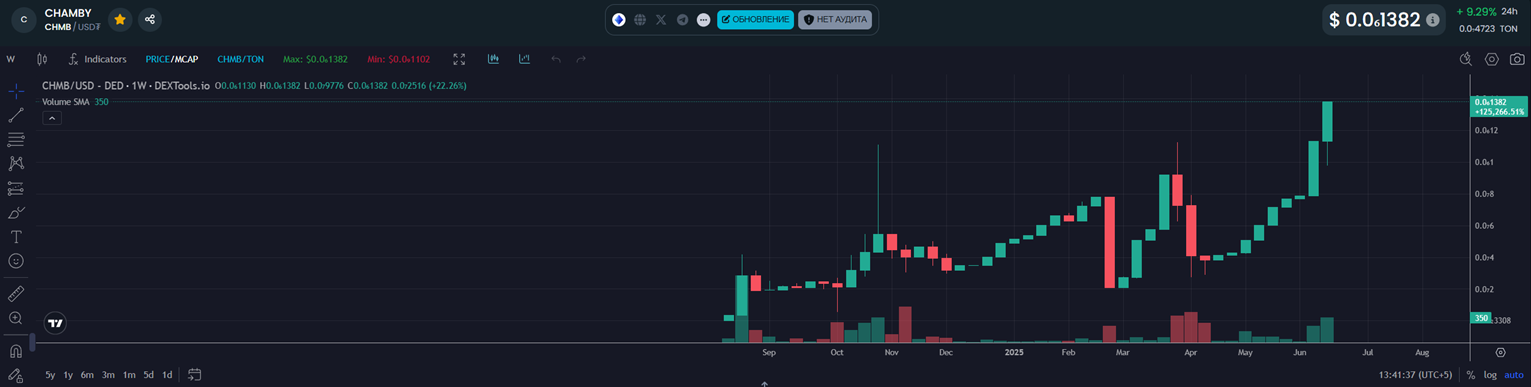Select the 3m time range
Screen dimensions: 1531x387
pos(108,375)
